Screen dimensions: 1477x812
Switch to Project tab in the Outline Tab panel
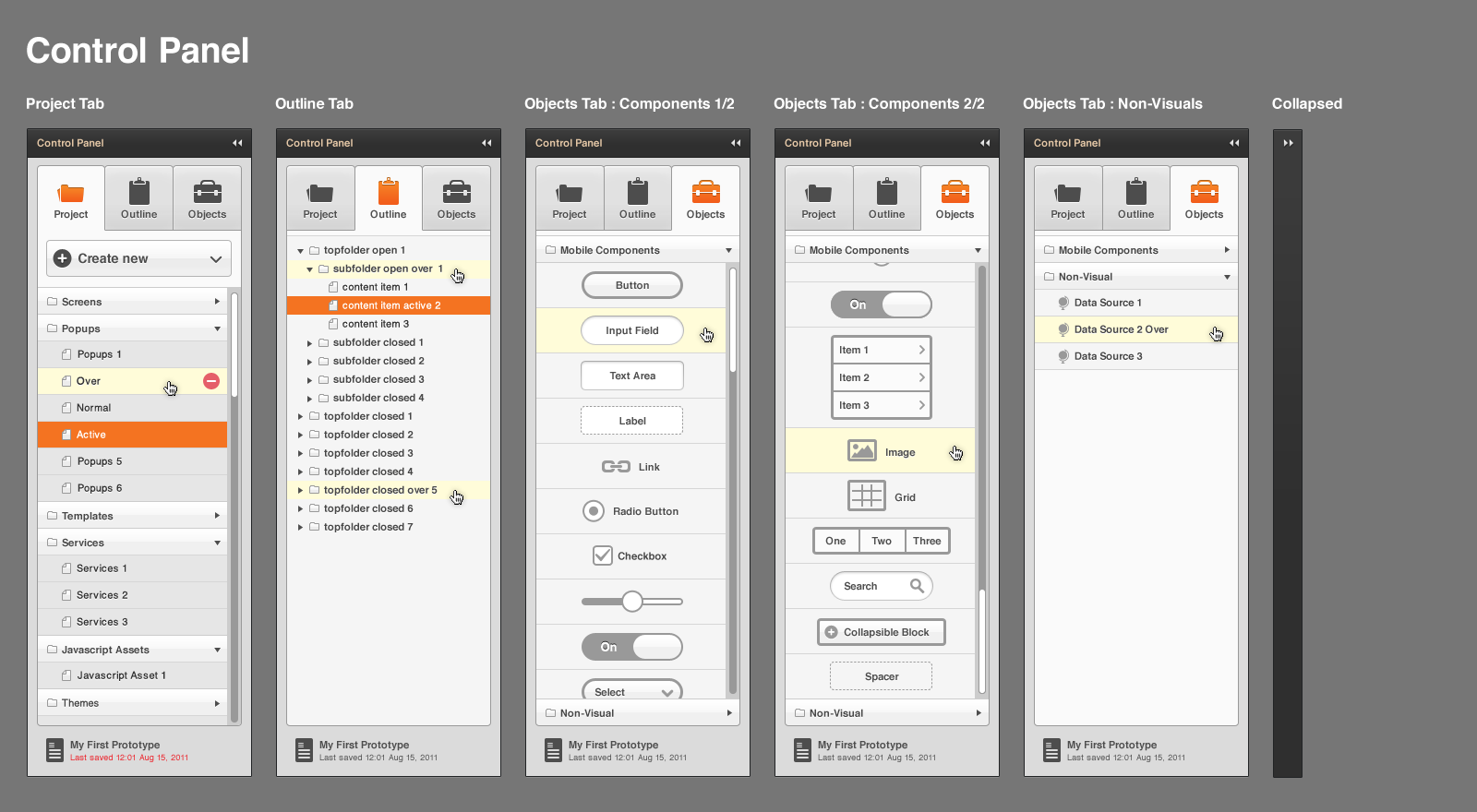click(x=320, y=198)
